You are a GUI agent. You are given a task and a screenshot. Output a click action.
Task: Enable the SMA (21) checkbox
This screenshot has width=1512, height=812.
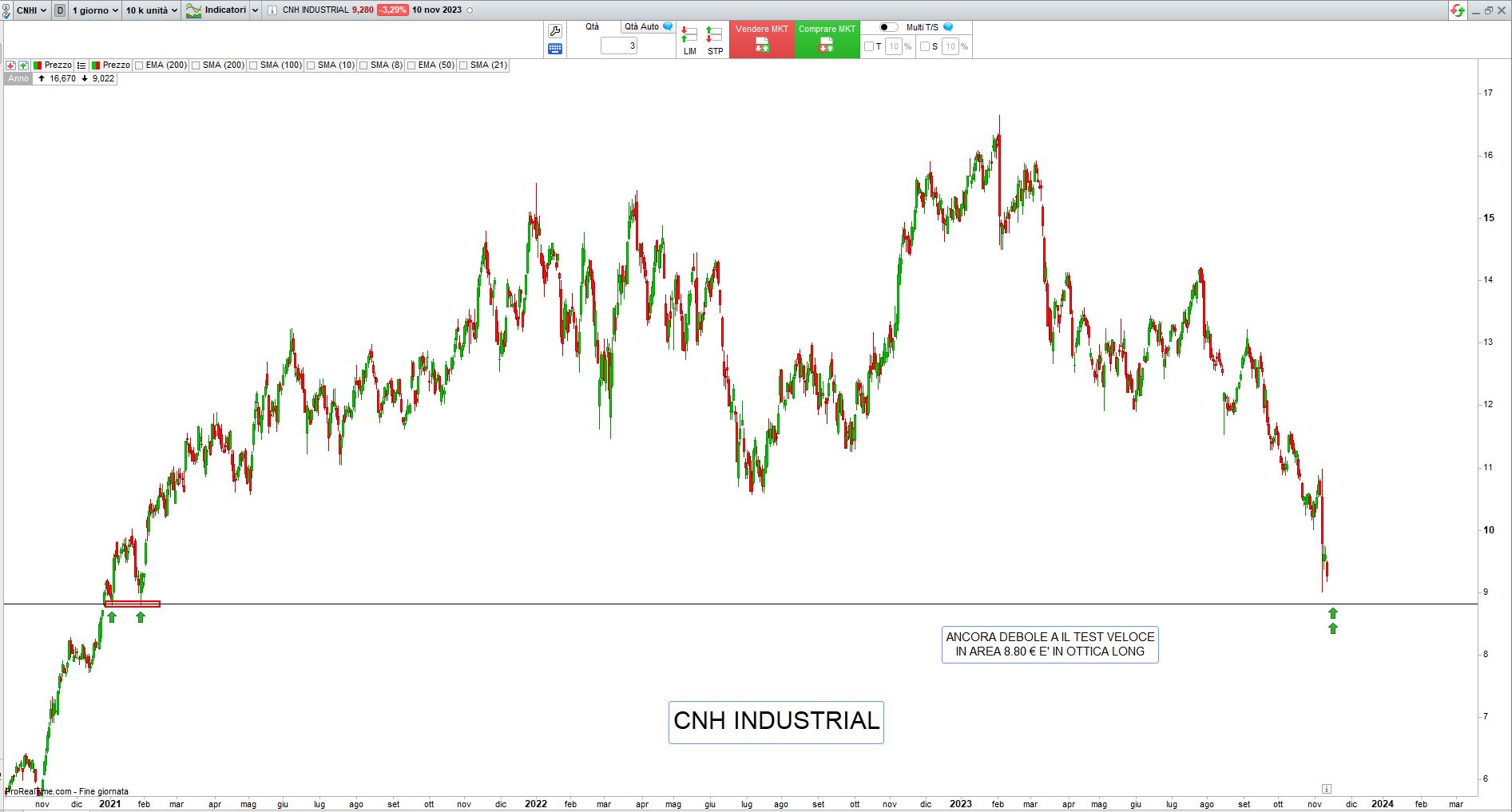click(x=463, y=65)
